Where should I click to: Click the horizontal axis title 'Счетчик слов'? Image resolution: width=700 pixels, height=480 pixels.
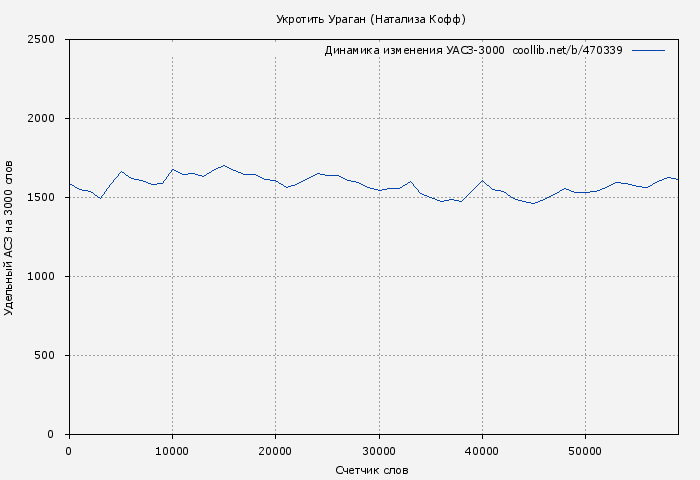[x=372, y=470]
